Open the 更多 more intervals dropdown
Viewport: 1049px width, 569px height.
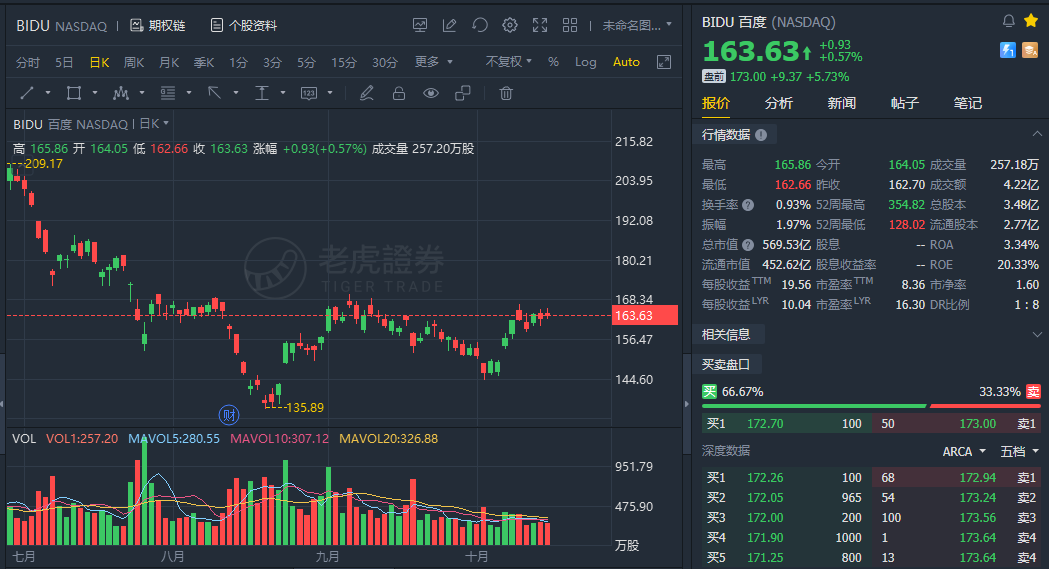pyautogui.click(x=434, y=62)
